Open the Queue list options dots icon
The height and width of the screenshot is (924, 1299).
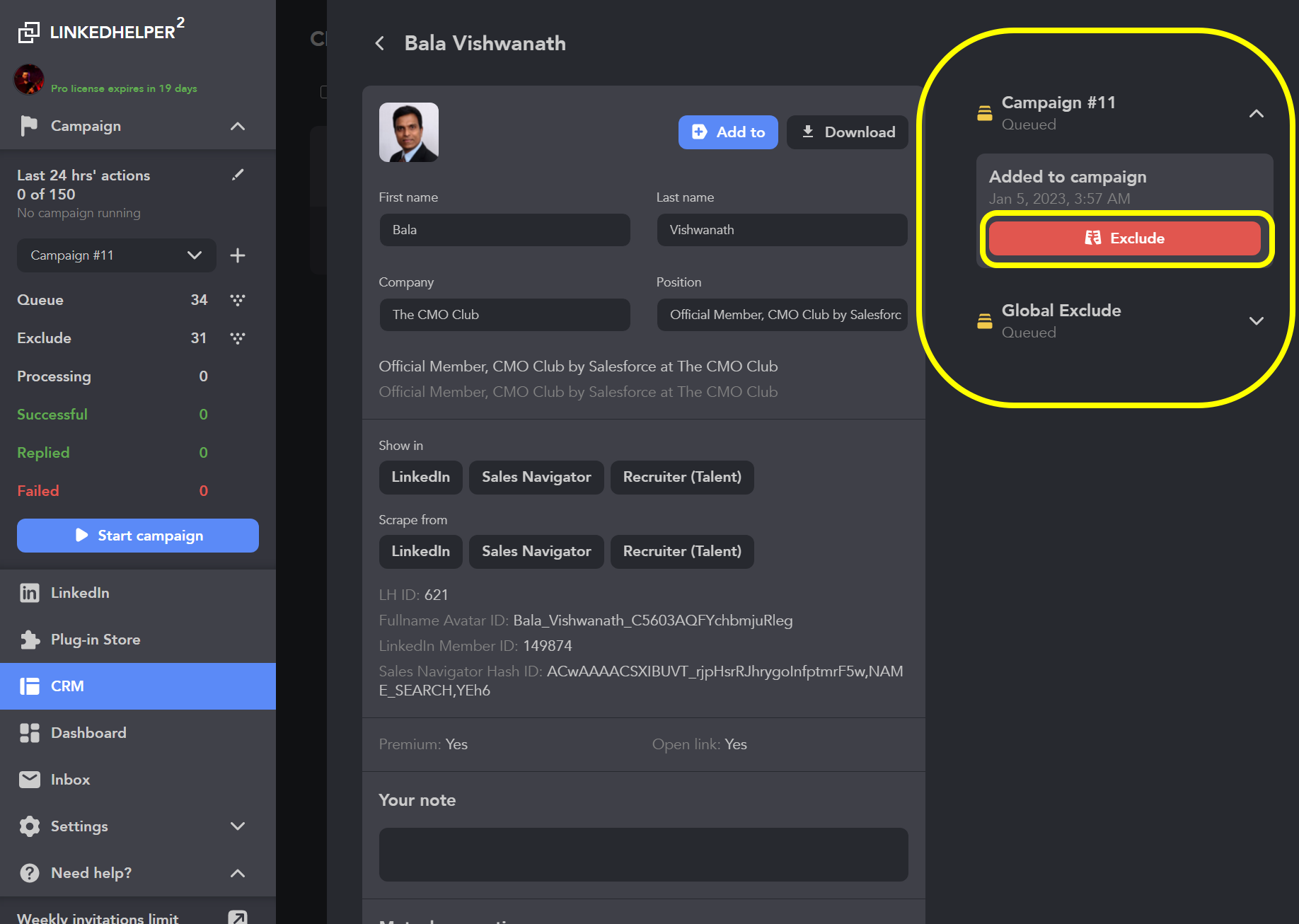pos(238,300)
